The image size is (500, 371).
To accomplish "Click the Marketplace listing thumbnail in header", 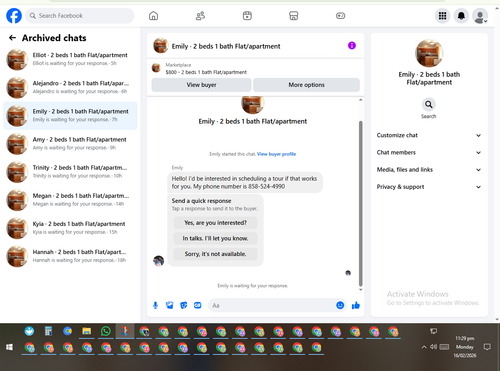I will (x=156, y=68).
